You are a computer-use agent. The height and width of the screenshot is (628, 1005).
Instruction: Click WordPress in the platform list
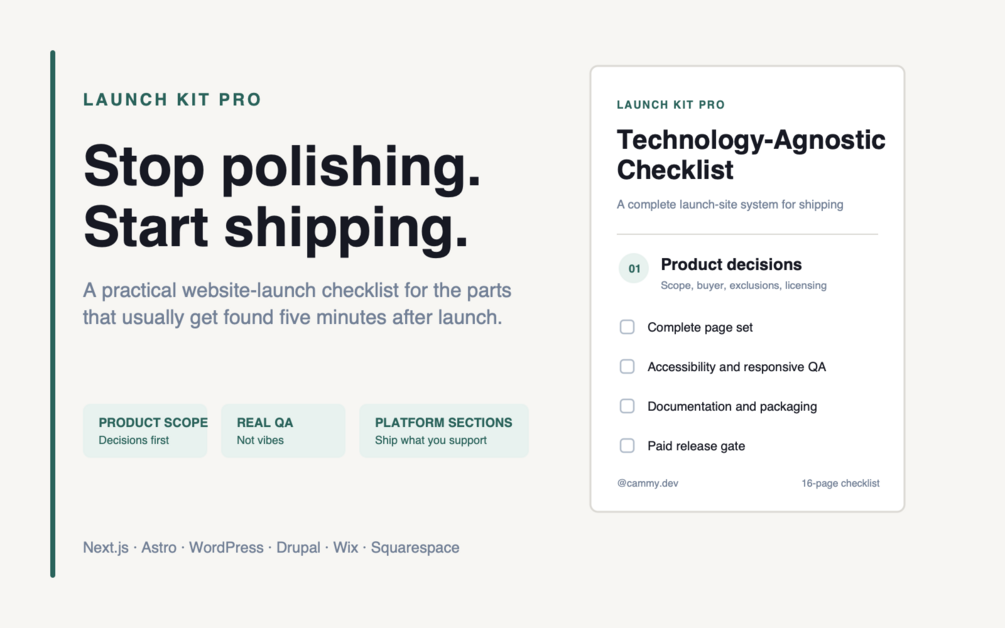tap(226, 548)
